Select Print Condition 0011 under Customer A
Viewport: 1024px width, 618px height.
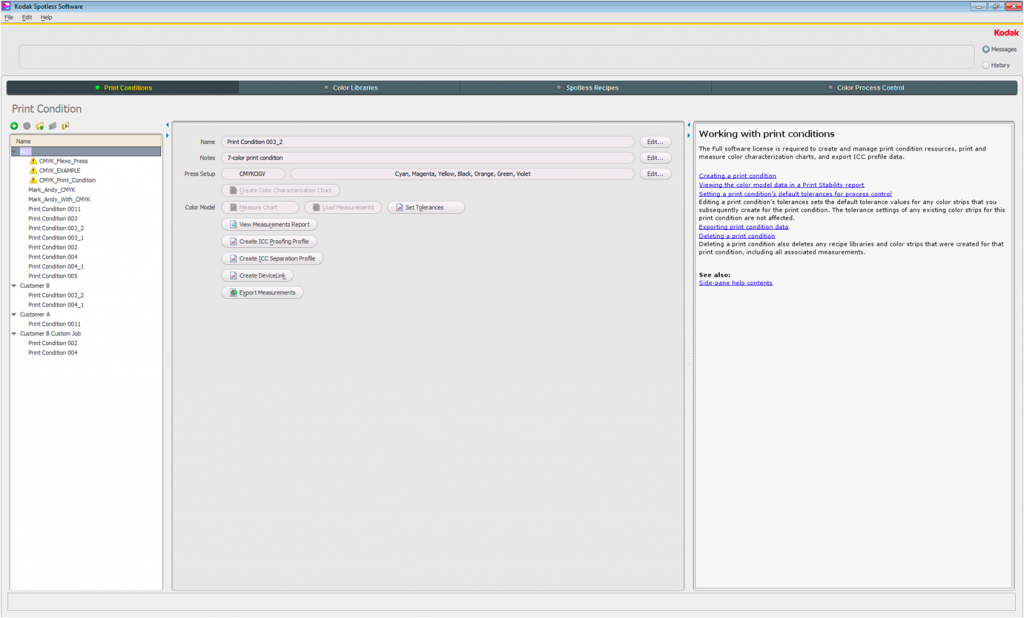tap(54, 324)
